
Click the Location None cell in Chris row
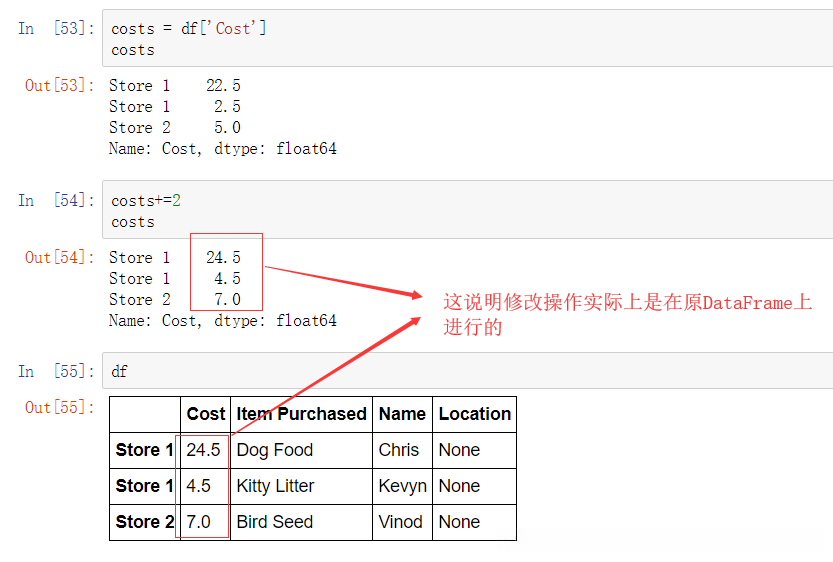click(x=474, y=450)
